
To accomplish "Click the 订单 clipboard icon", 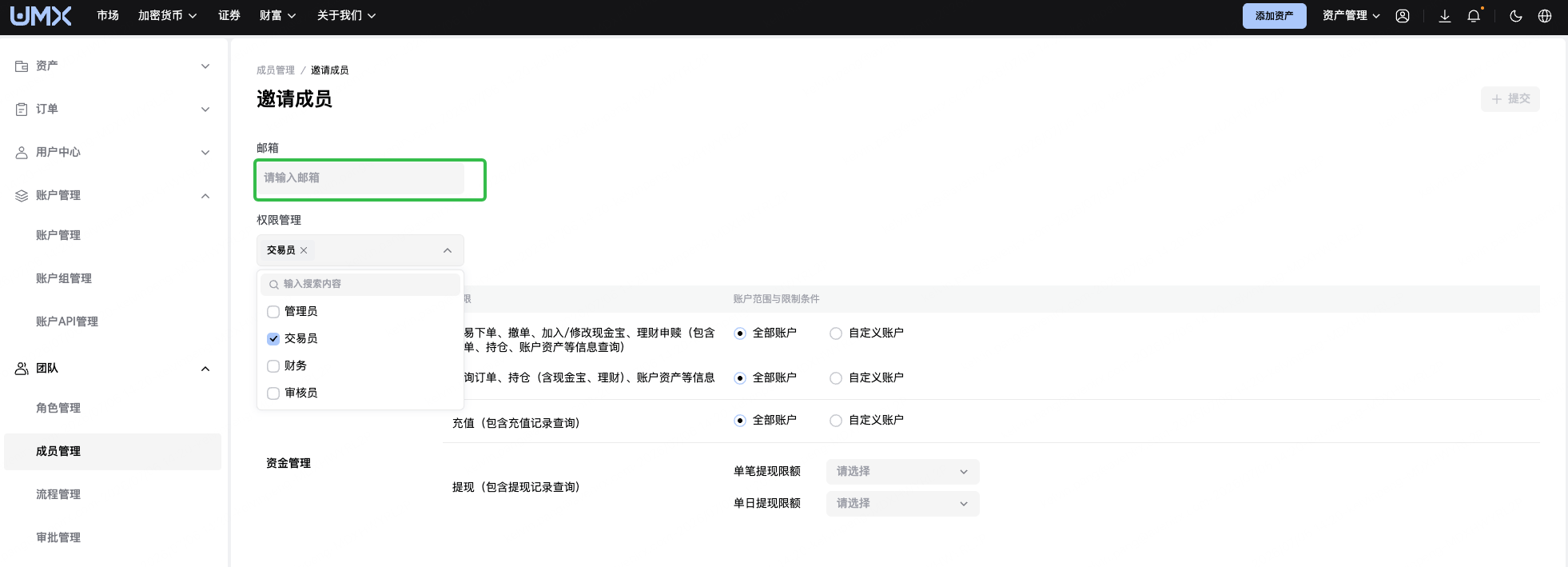I will [x=22, y=110].
